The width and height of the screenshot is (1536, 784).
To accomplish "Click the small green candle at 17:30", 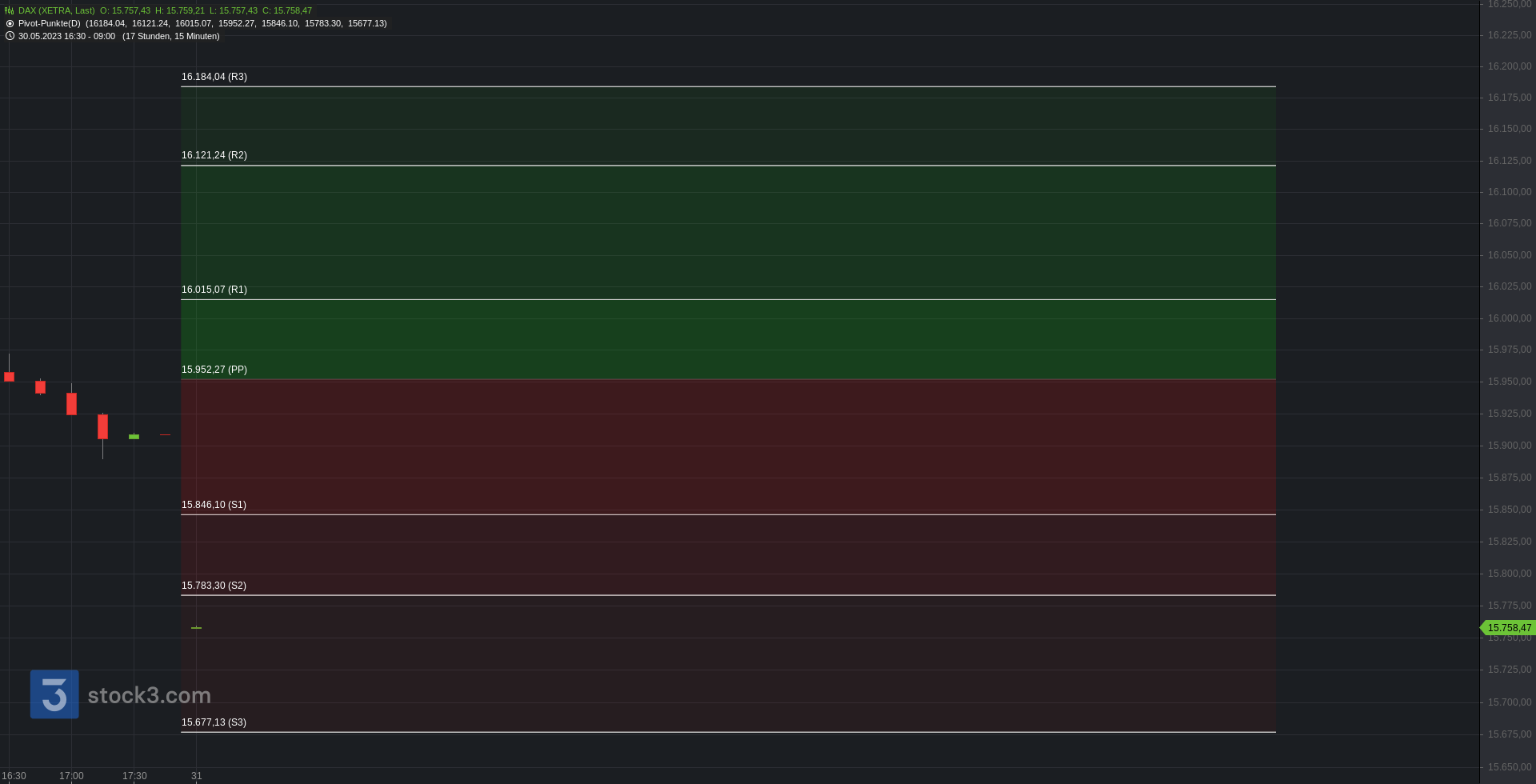I will click(x=134, y=437).
